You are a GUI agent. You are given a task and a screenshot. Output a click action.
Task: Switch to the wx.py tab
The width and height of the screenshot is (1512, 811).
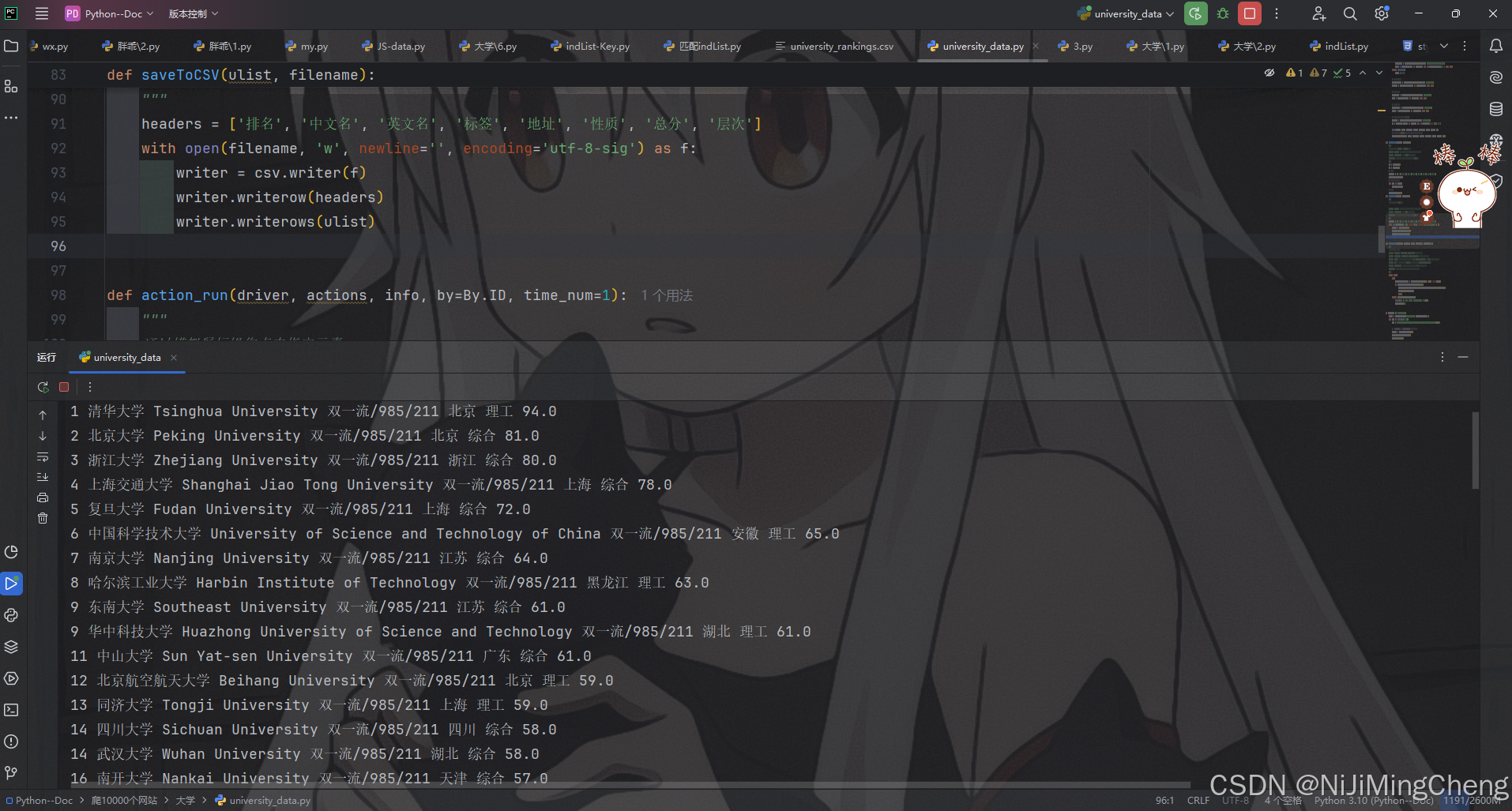[x=49, y=47]
